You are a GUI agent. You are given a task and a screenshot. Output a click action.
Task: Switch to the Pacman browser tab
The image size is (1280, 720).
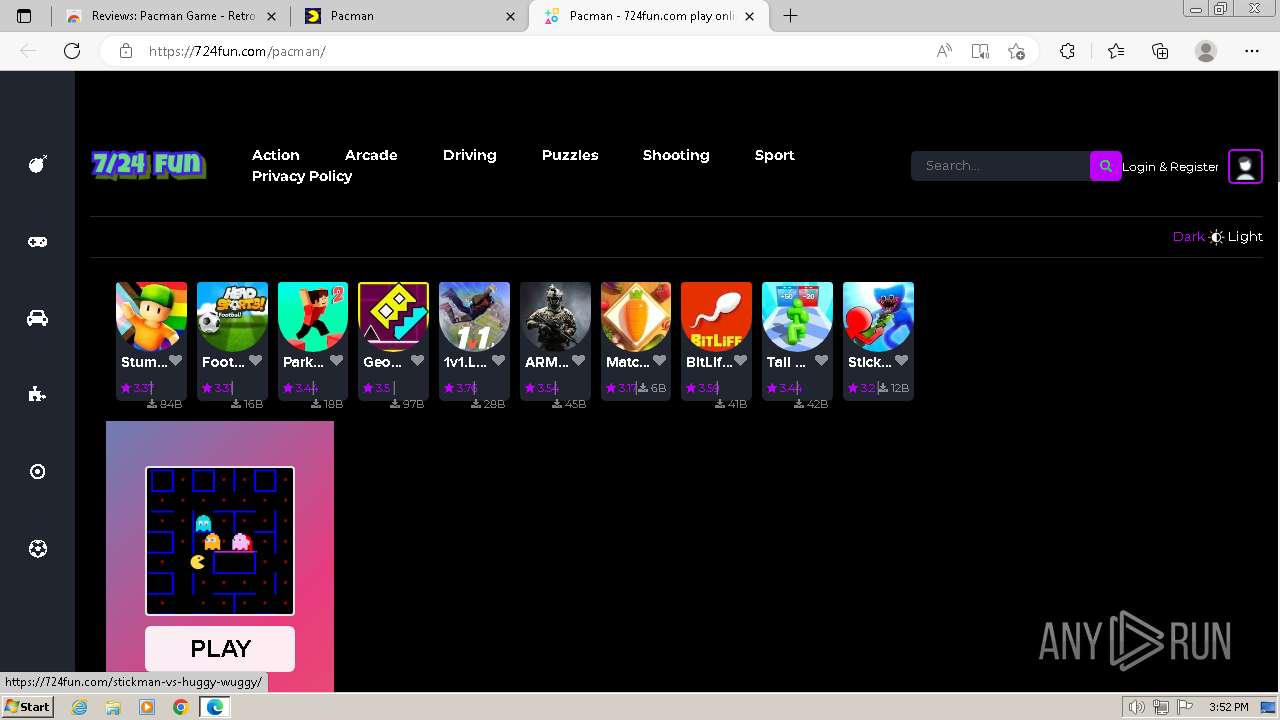tap(410, 16)
